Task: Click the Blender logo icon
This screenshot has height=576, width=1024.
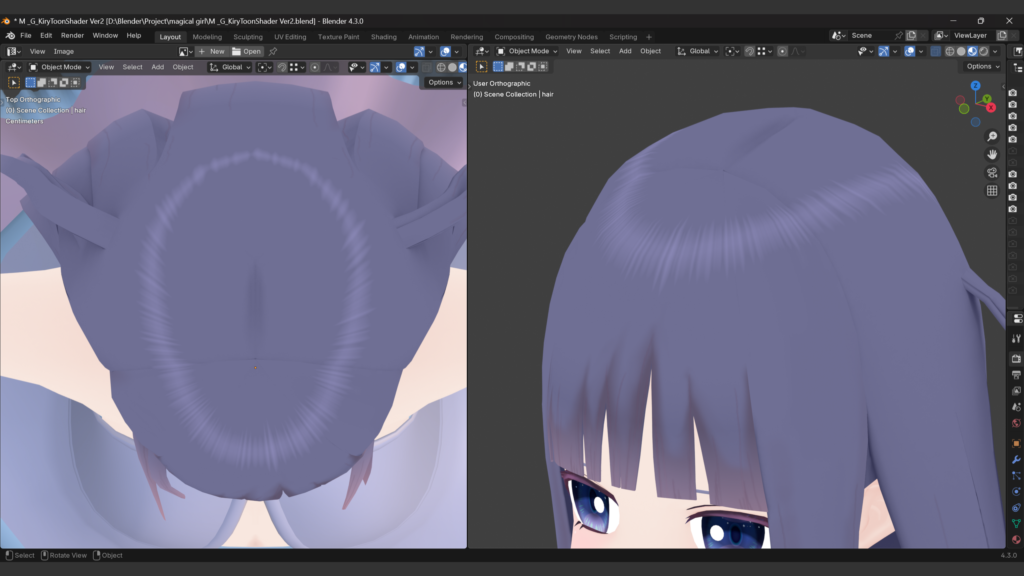Action: tap(10, 36)
